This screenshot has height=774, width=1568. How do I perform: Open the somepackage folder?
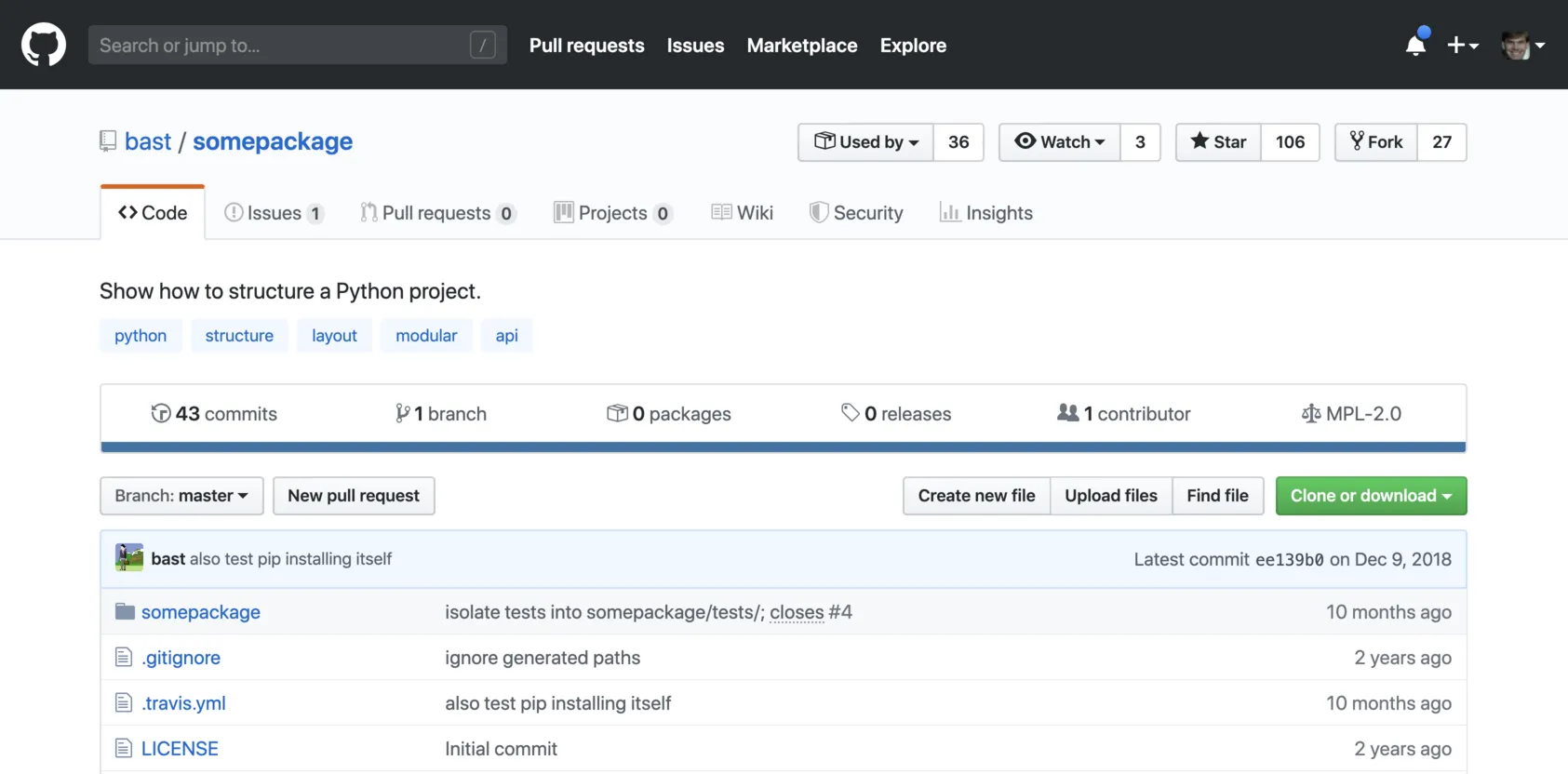tap(201, 612)
